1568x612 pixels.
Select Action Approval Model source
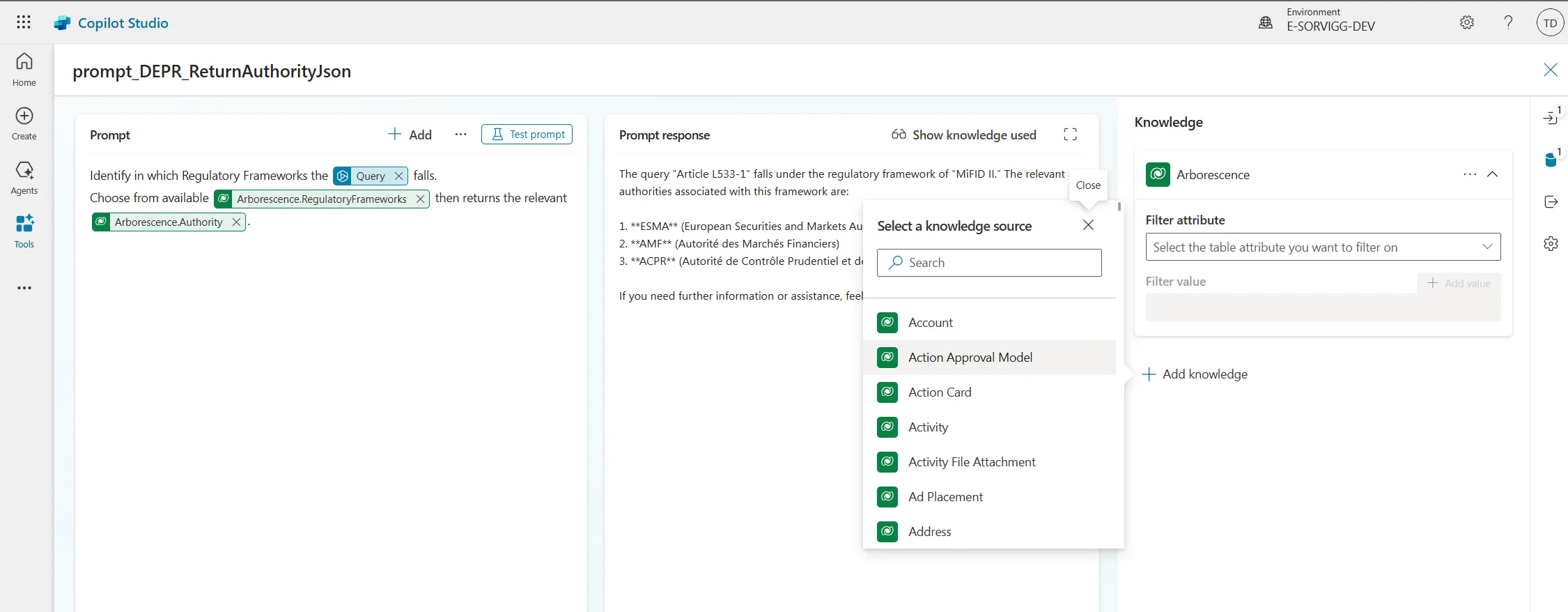click(x=989, y=358)
